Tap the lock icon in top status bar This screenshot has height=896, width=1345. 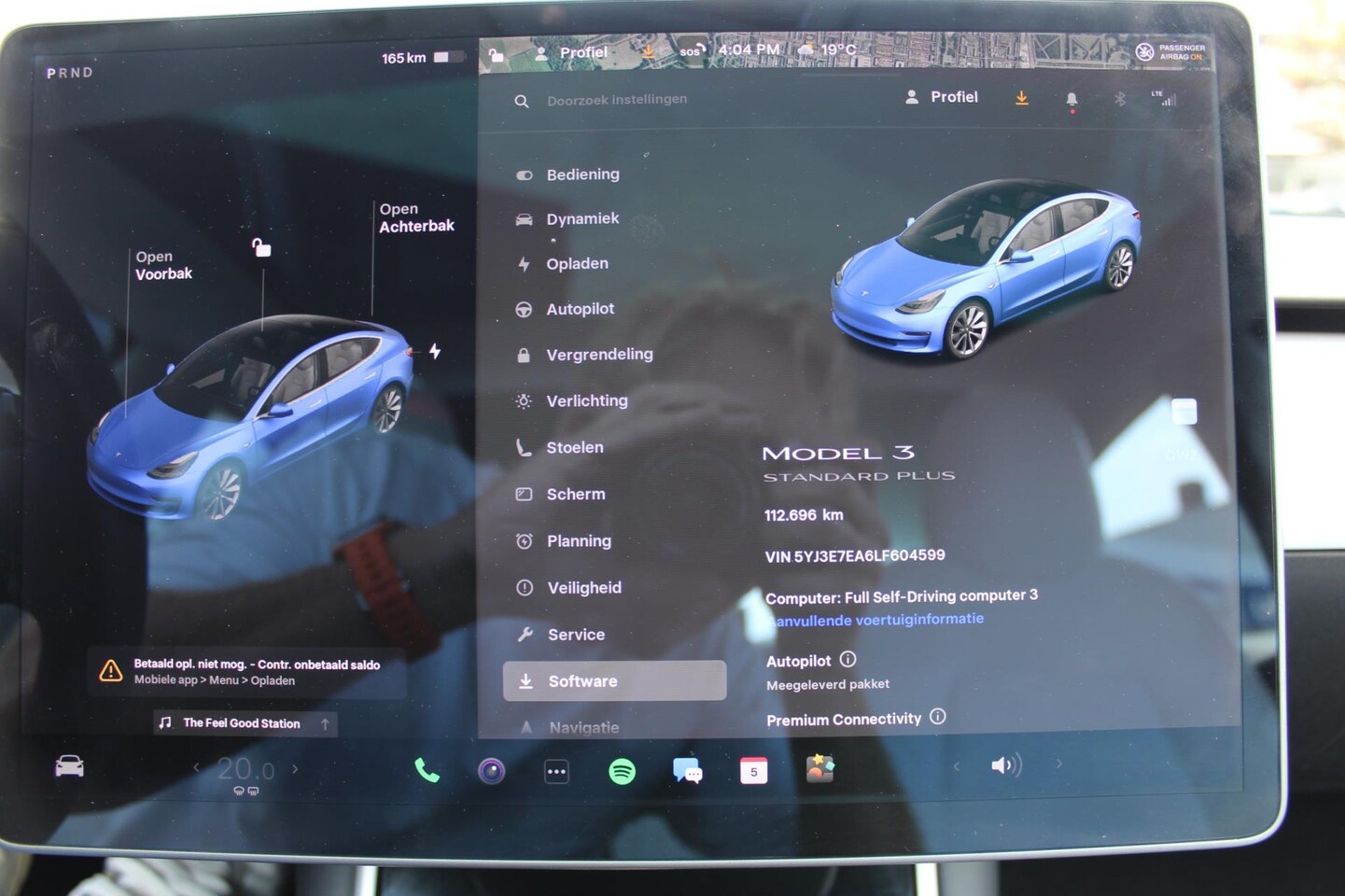497,55
